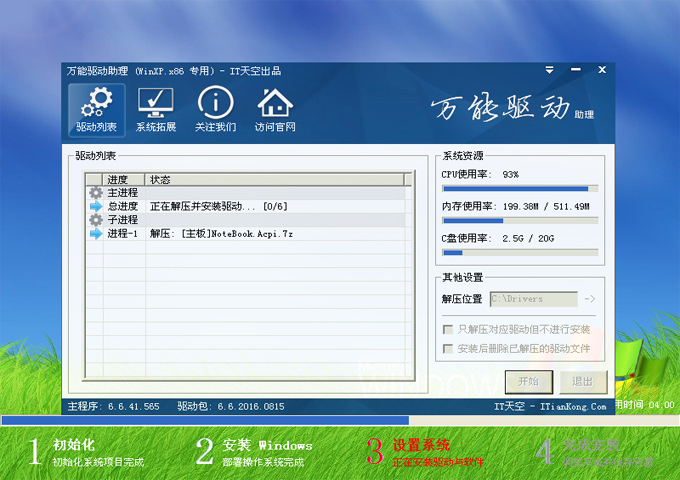Image resolution: width=680 pixels, height=480 pixels.
Task: Click the C盘使用率 progress bar
Action: tap(520, 253)
